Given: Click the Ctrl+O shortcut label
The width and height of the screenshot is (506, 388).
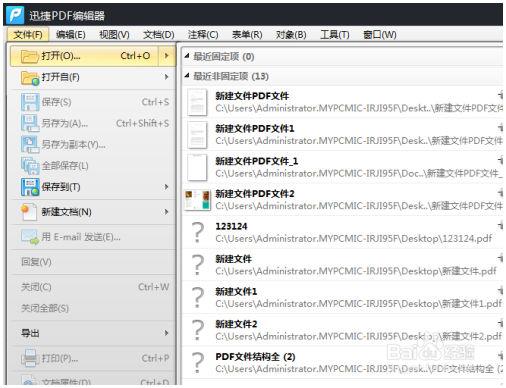Looking at the screenshot, I should [135, 56].
